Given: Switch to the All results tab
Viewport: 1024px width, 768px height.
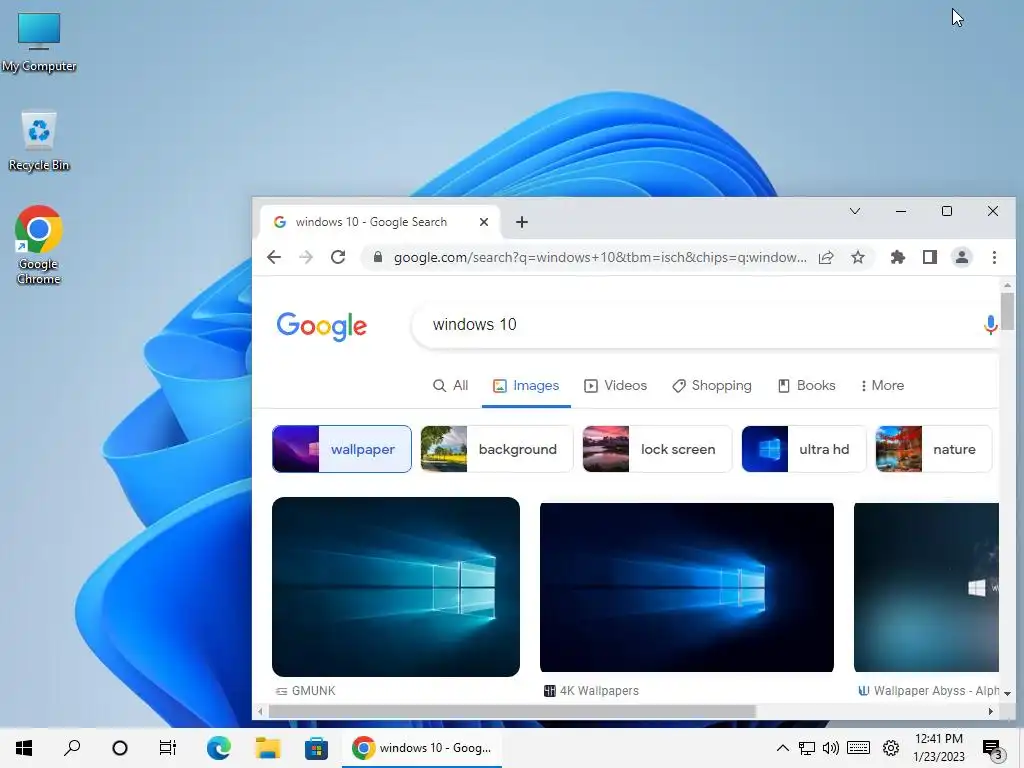Looking at the screenshot, I should tap(451, 385).
